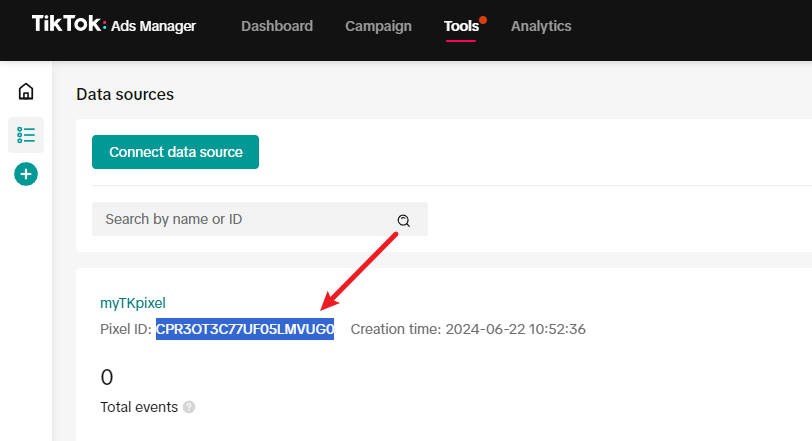Focus the Search by name or ID field
This screenshot has width=812, height=441.
tap(240, 219)
